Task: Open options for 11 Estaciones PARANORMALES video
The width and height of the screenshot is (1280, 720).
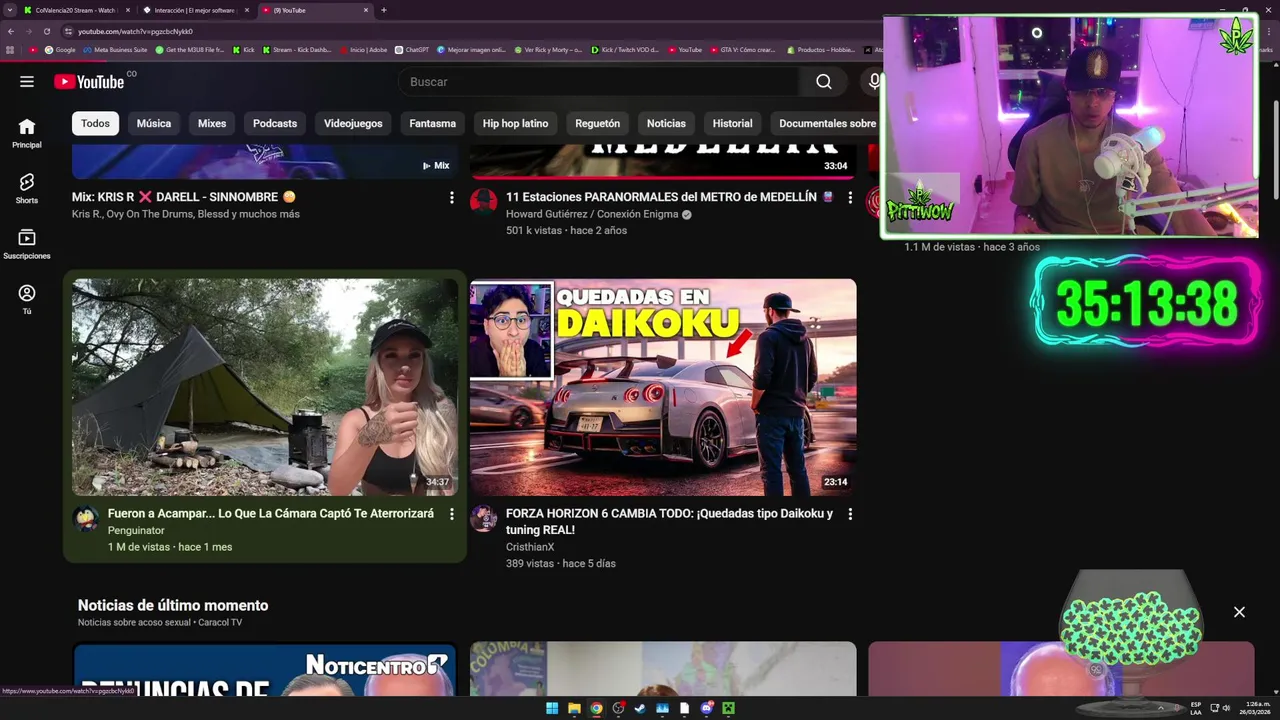Action: coord(850,198)
